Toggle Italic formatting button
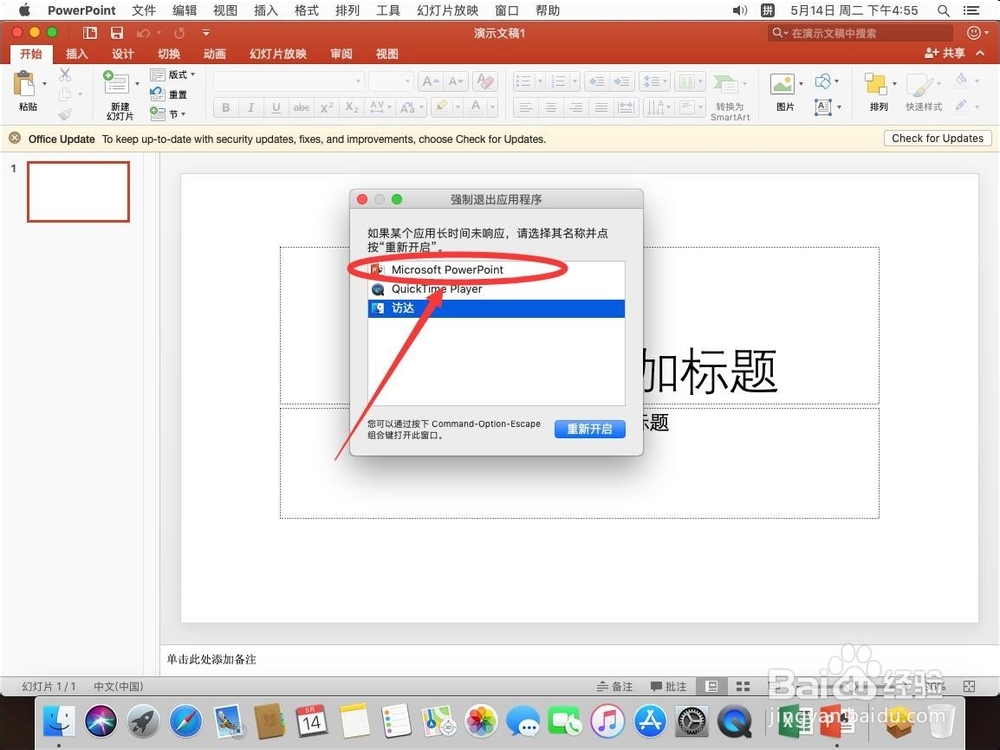Viewport: 1000px width, 750px height. 251,108
